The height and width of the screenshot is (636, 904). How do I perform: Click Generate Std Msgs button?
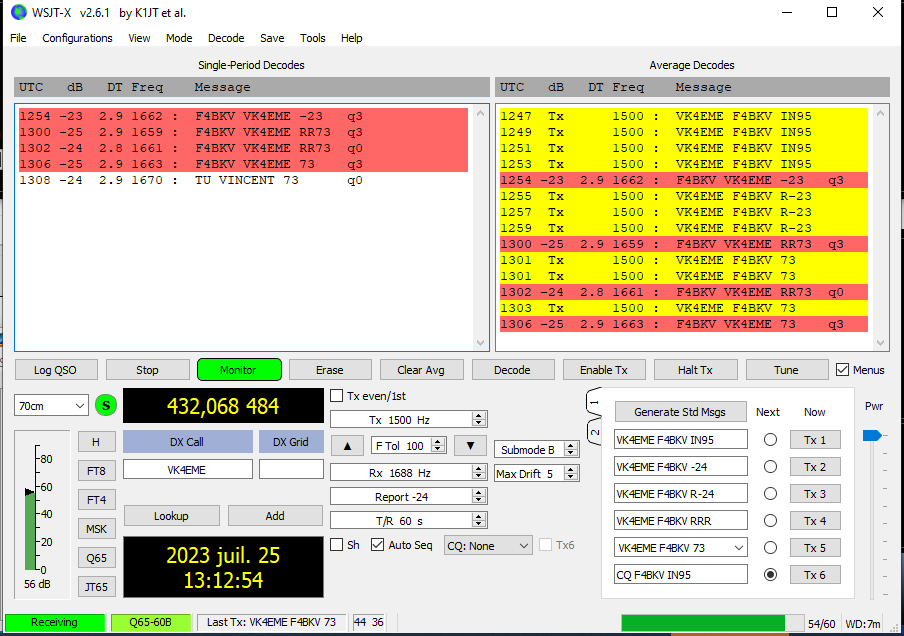[x=680, y=412]
